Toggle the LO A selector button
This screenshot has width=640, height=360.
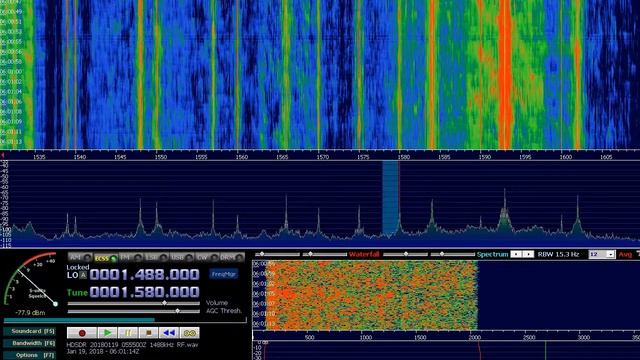[83, 275]
